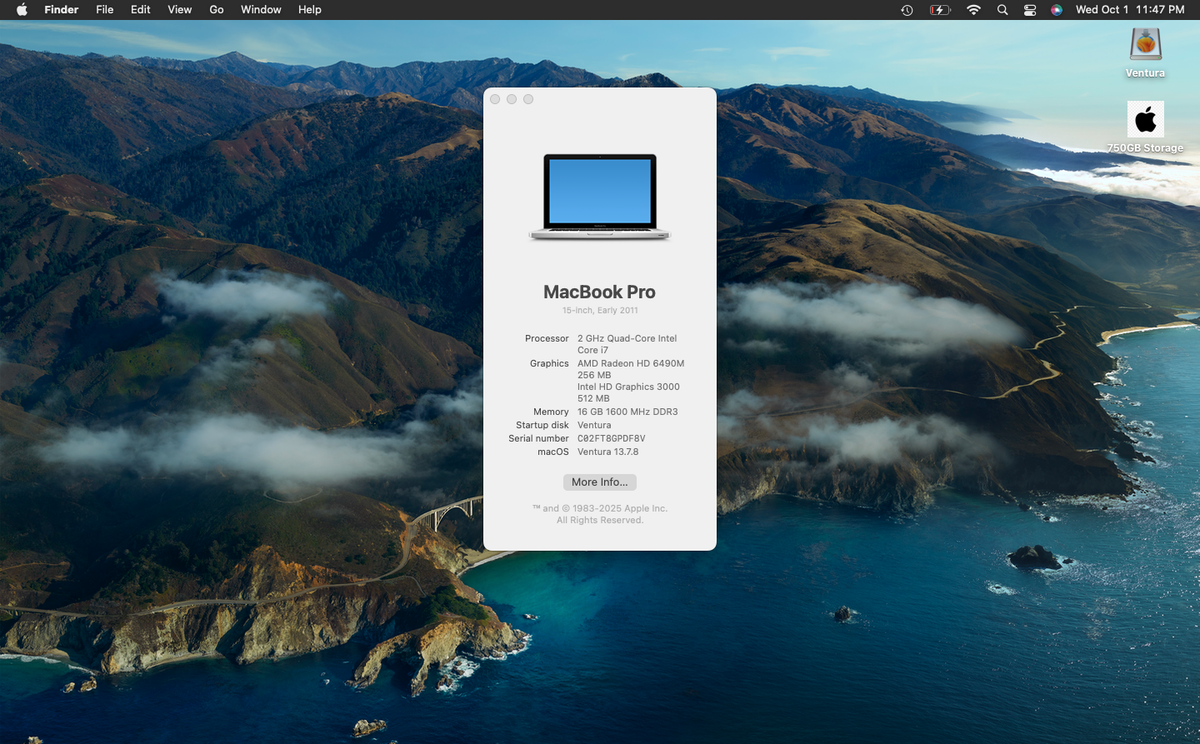This screenshot has width=1200, height=744.
Task: Open the Finder menu
Action: coord(62,9)
